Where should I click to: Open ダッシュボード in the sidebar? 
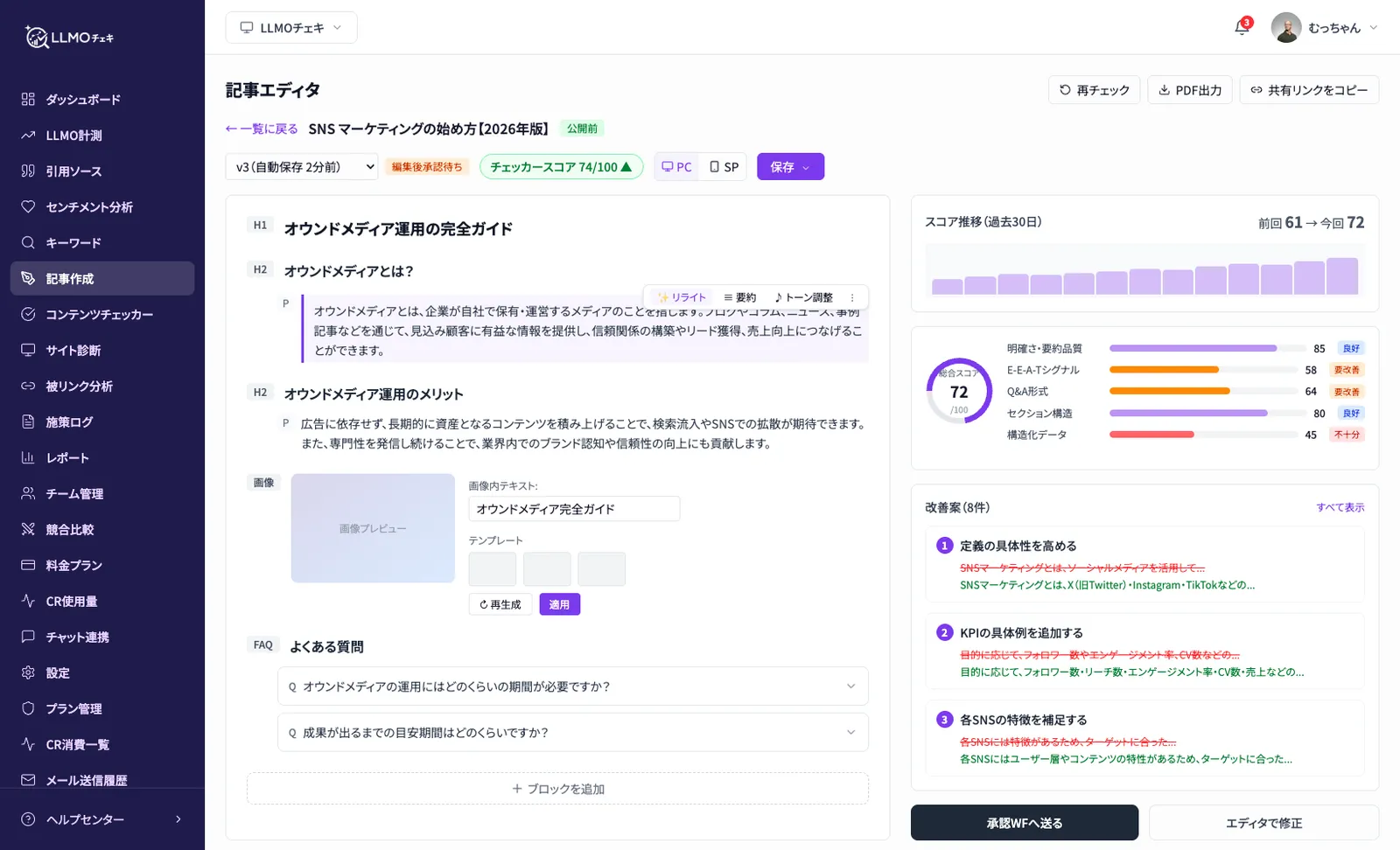click(102, 100)
